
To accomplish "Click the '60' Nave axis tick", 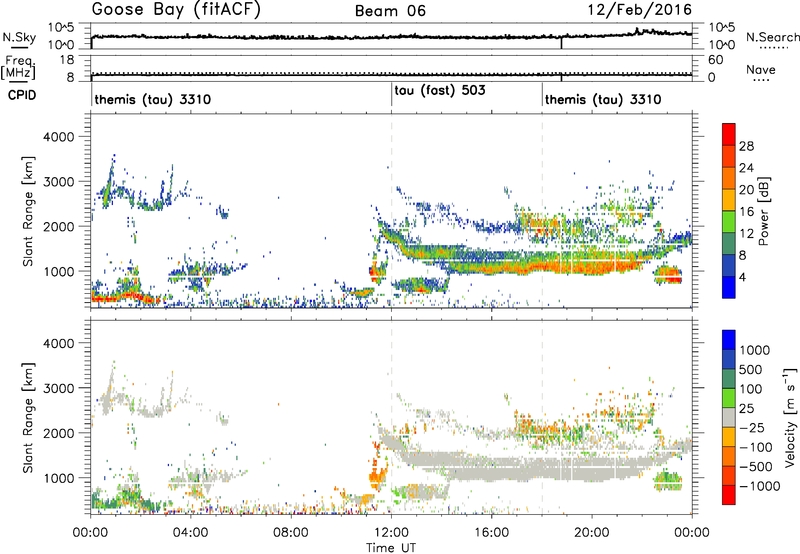I will [715, 60].
